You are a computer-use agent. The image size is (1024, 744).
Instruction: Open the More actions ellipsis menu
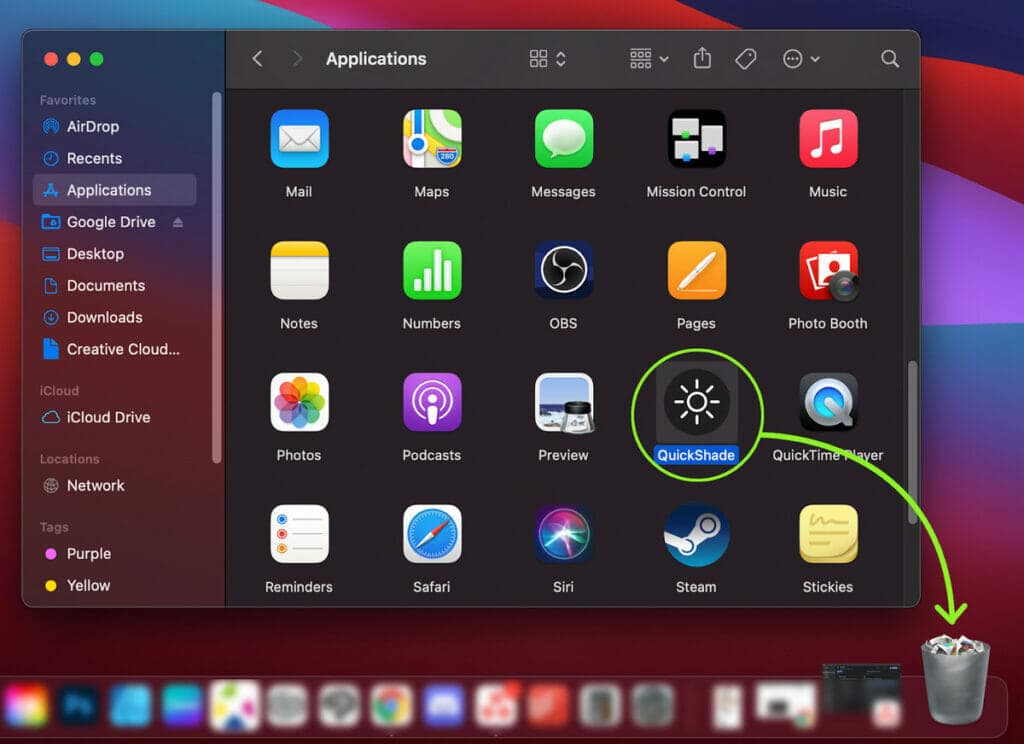pyautogui.click(x=801, y=59)
